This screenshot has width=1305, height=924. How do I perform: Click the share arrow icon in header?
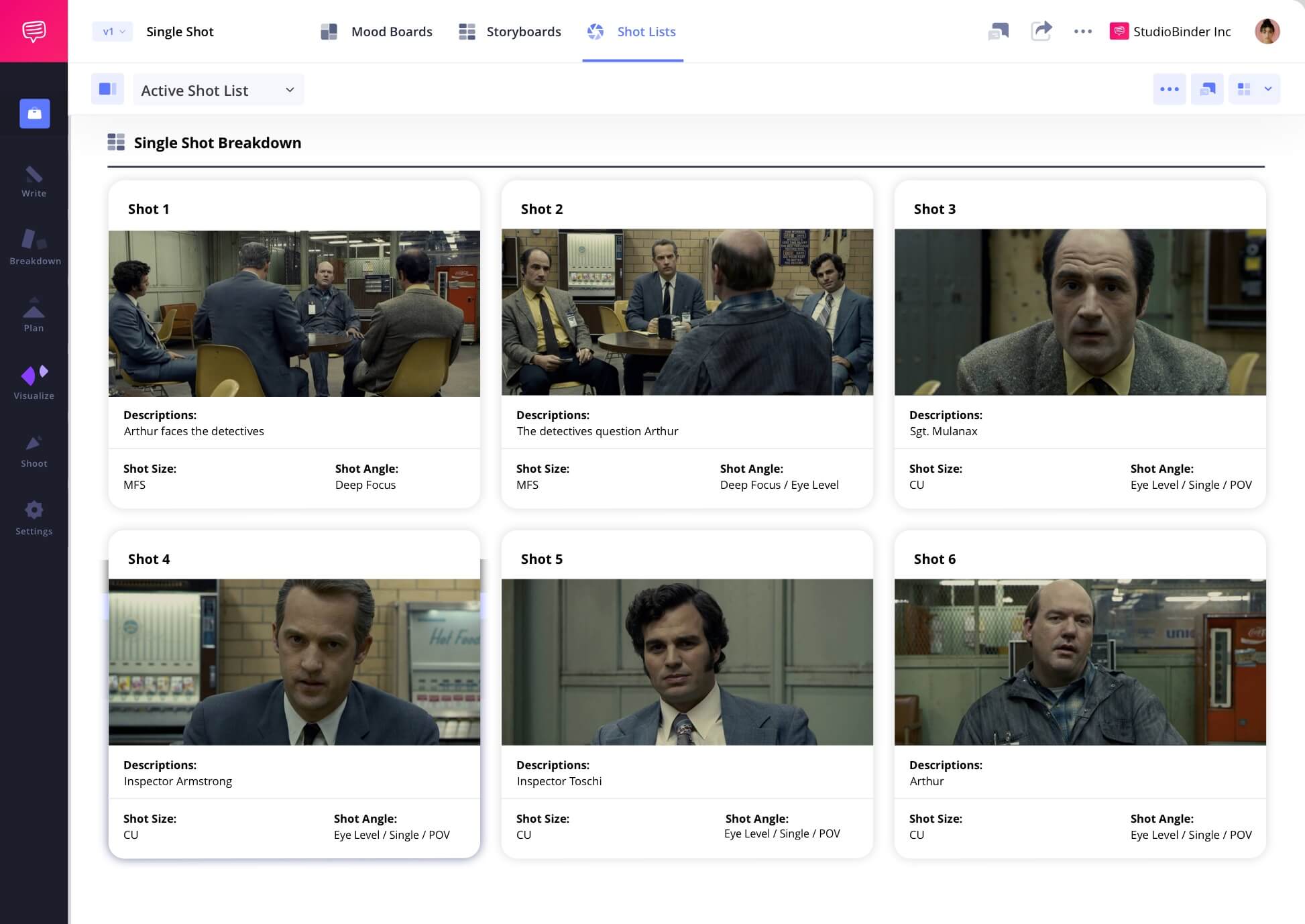(x=1041, y=31)
